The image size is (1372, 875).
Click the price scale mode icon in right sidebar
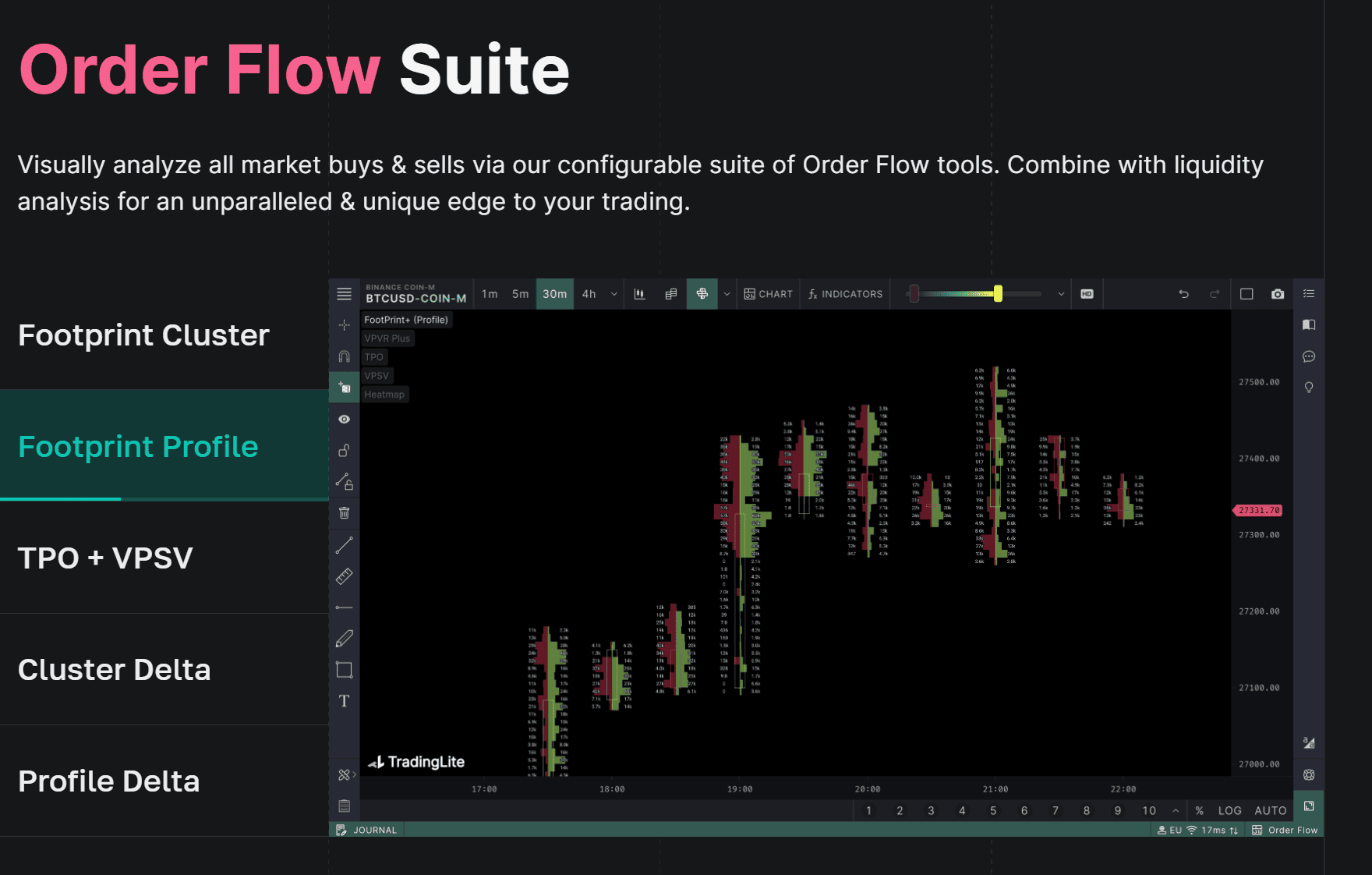1309,743
